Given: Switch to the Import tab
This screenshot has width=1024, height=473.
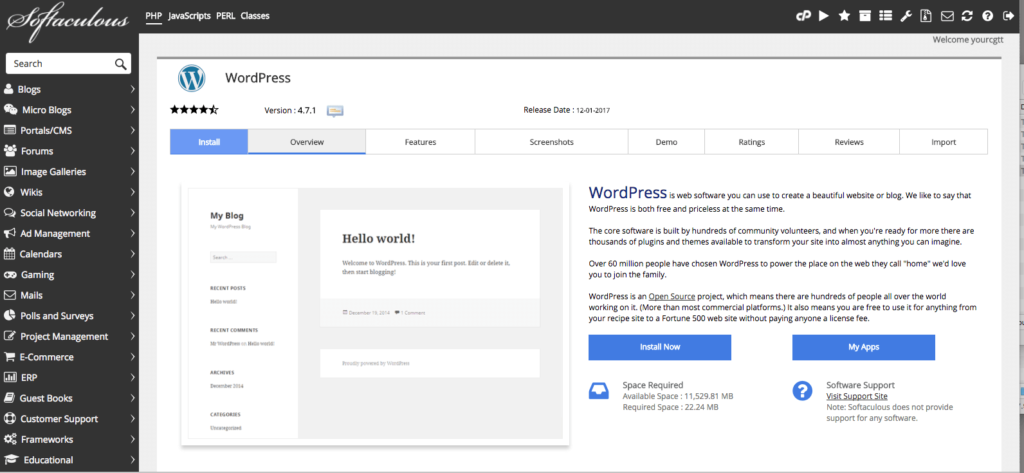Looking at the screenshot, I should coord(944,142).
